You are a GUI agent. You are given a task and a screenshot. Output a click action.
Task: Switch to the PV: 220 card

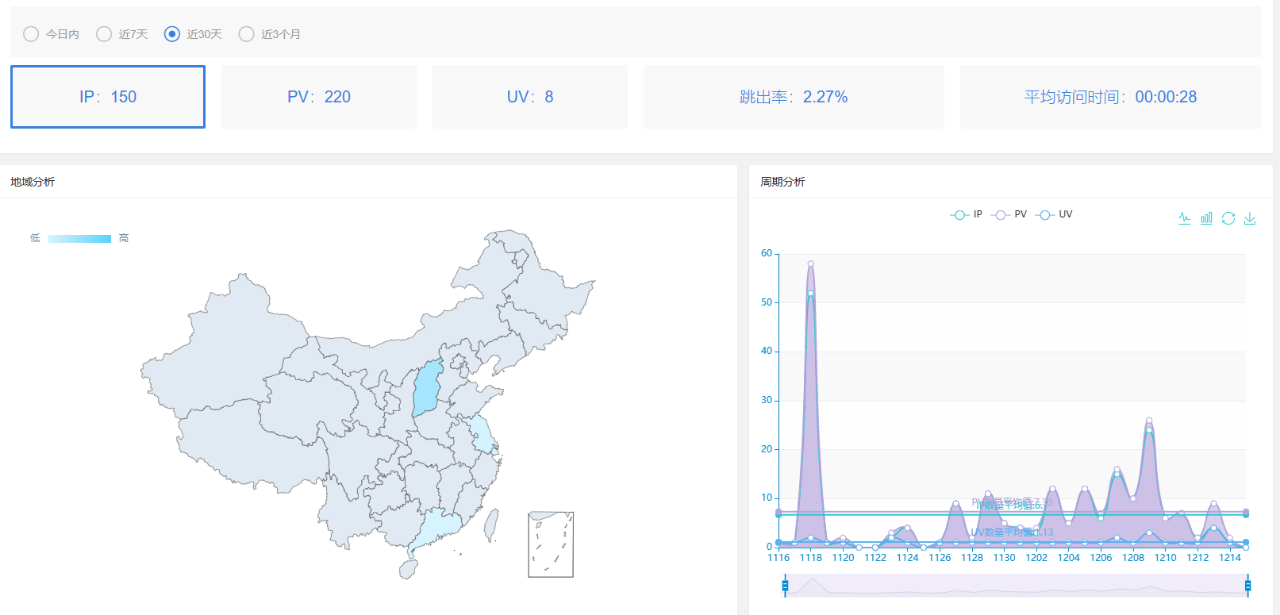coord(319,97)
